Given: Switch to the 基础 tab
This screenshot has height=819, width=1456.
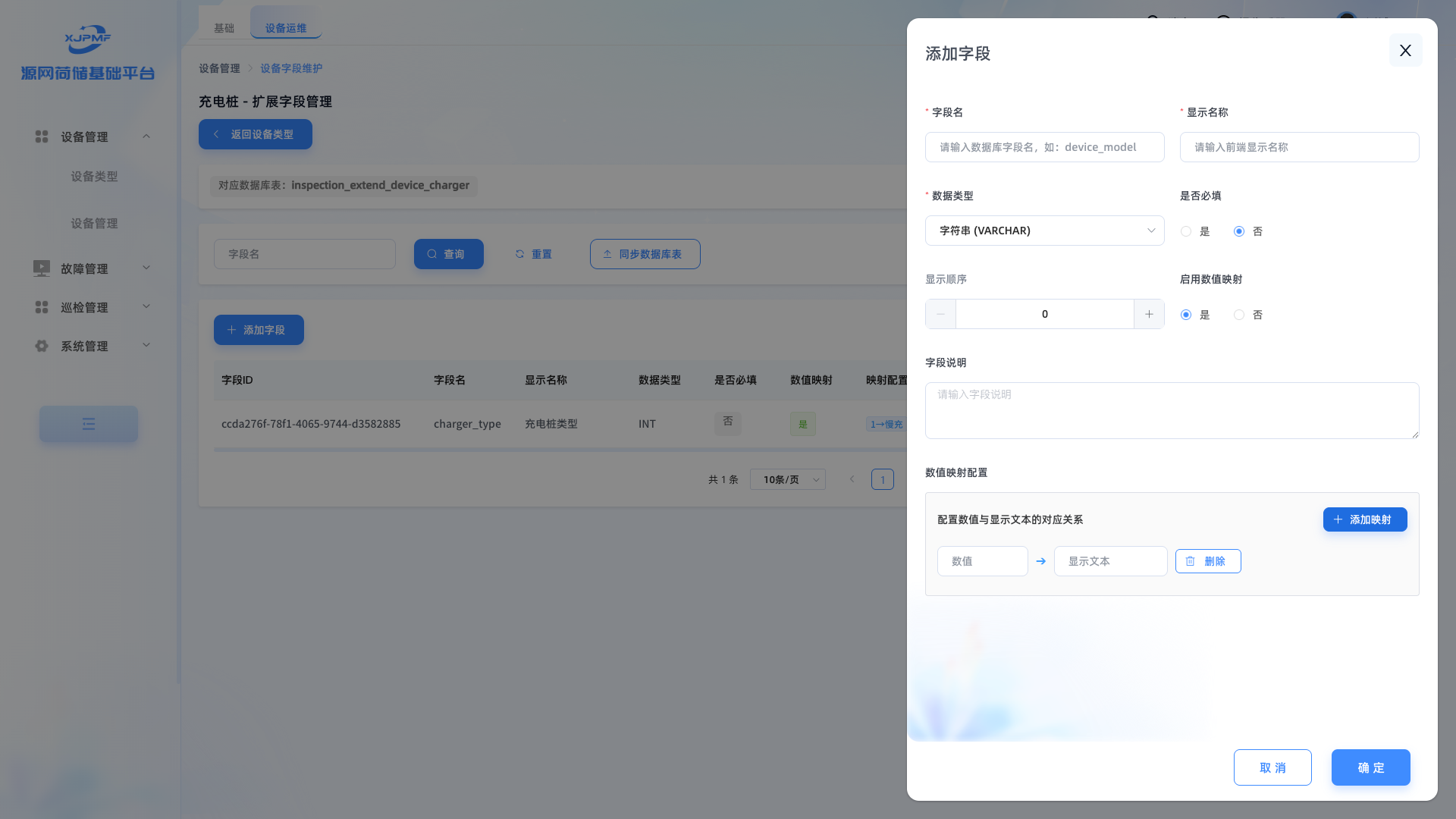Looking at the screenshot, I should pyautogui.click(x=224, y=28).
